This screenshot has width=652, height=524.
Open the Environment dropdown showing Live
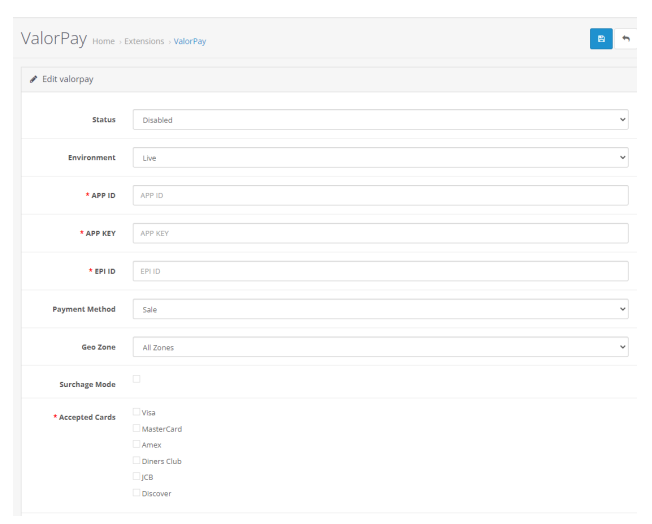click(380, 158)
